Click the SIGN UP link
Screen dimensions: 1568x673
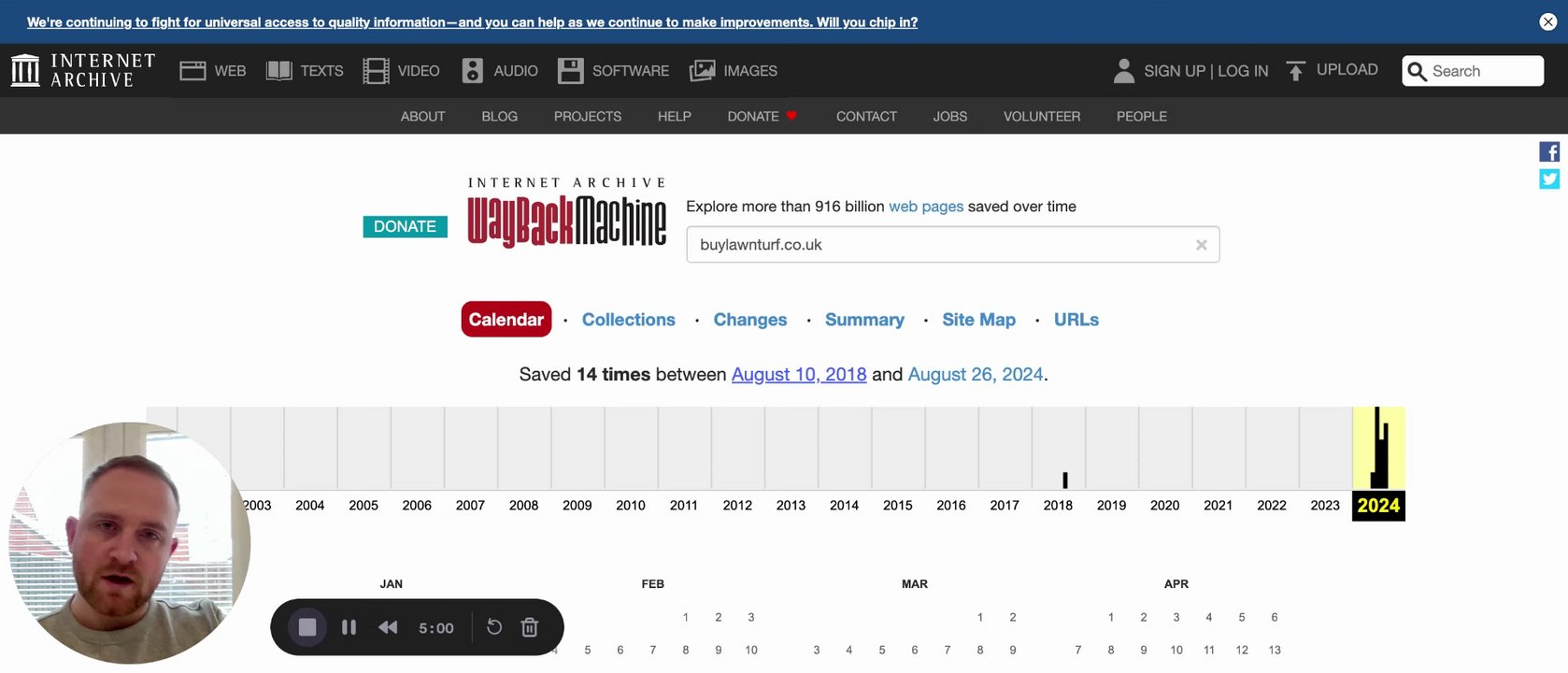[x=1175, y=71]
